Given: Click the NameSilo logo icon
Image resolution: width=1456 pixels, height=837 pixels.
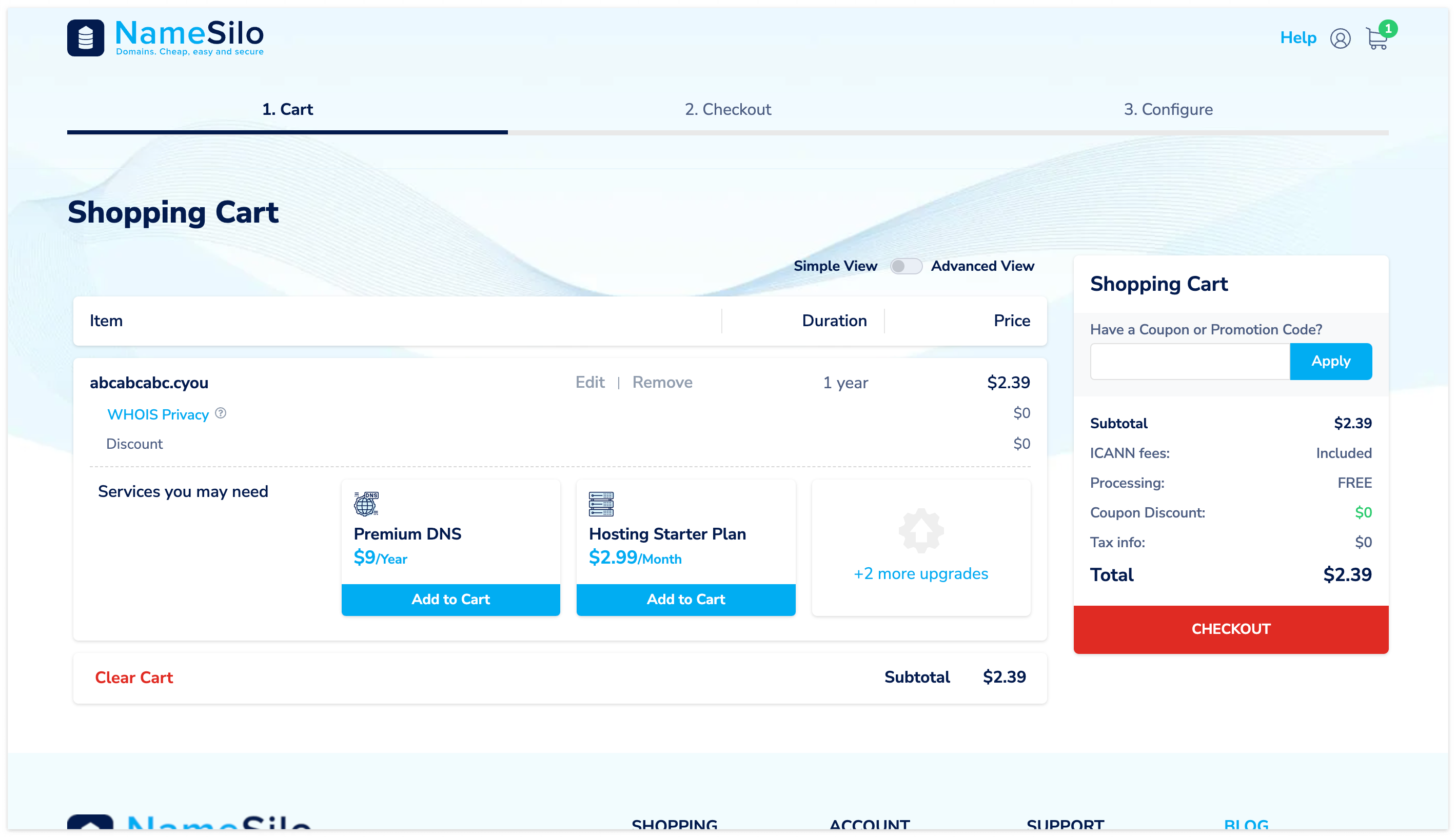Looking at the screenshot, I should pyautogui.click(x=85, y=38).
